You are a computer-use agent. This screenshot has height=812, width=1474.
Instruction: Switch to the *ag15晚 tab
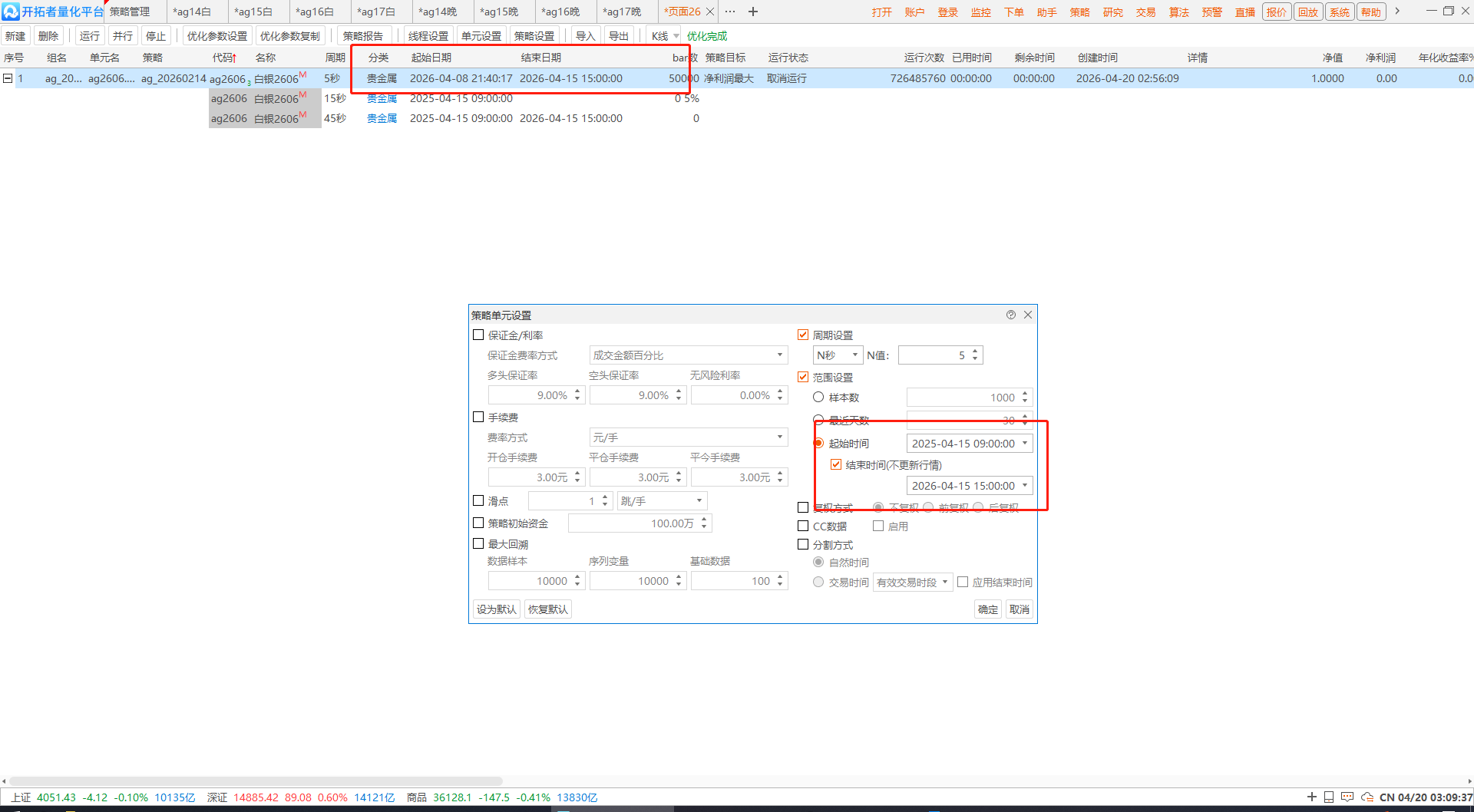(x=499, y=12)
